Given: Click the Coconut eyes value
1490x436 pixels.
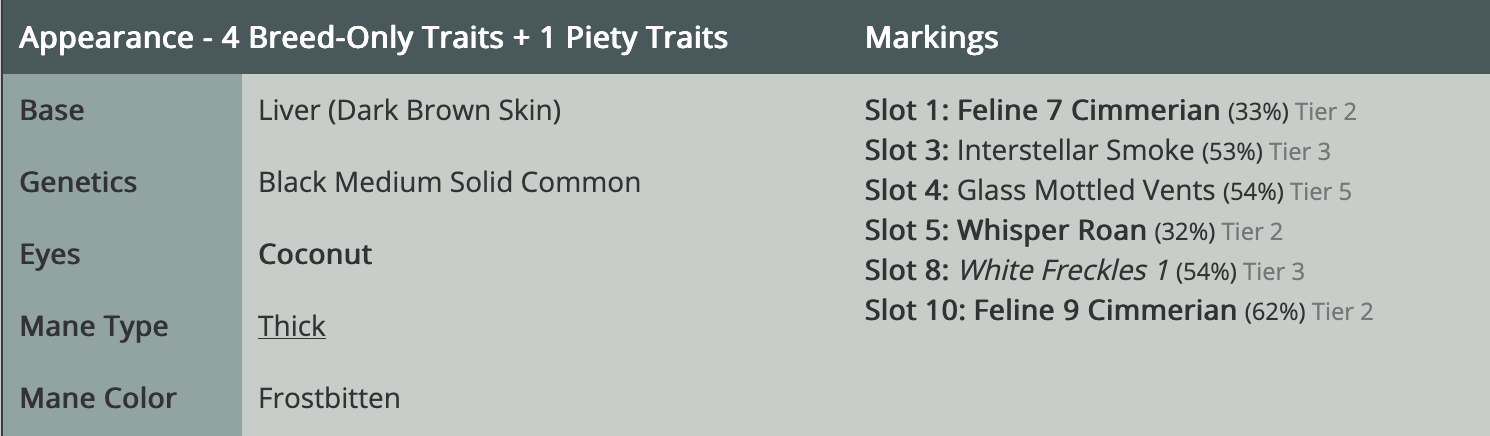Looking at the screenshot, I should pyautogui.click(x=315, y=254).
